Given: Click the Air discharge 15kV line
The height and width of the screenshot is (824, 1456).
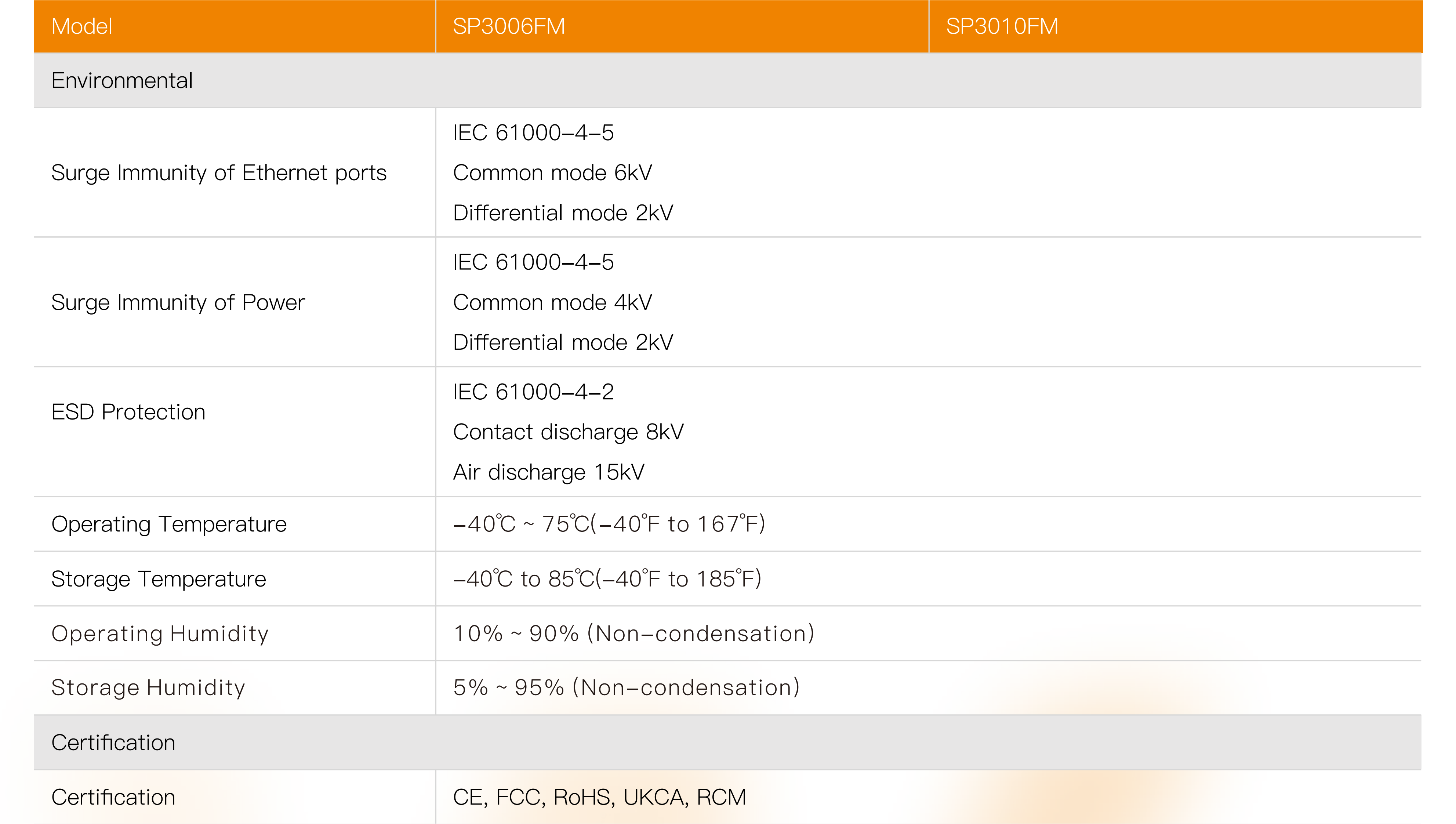Looking at the screenshot, I should pyautogui.click(x=548, y=472).
